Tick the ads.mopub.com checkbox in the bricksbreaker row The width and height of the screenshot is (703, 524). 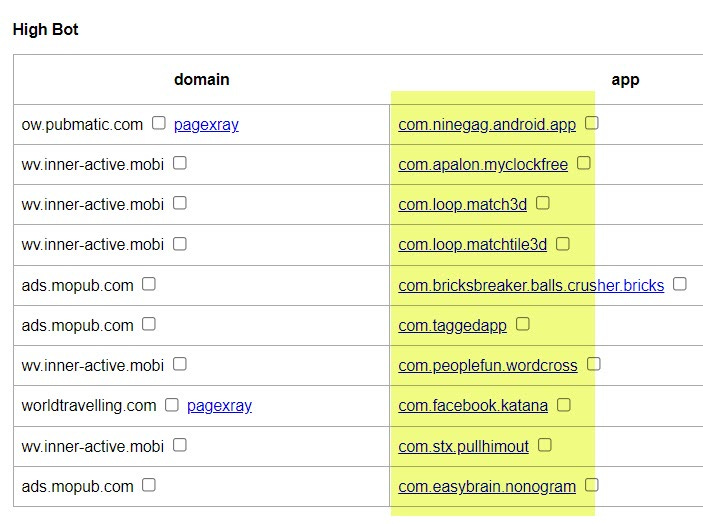click(x=149, y=284)
